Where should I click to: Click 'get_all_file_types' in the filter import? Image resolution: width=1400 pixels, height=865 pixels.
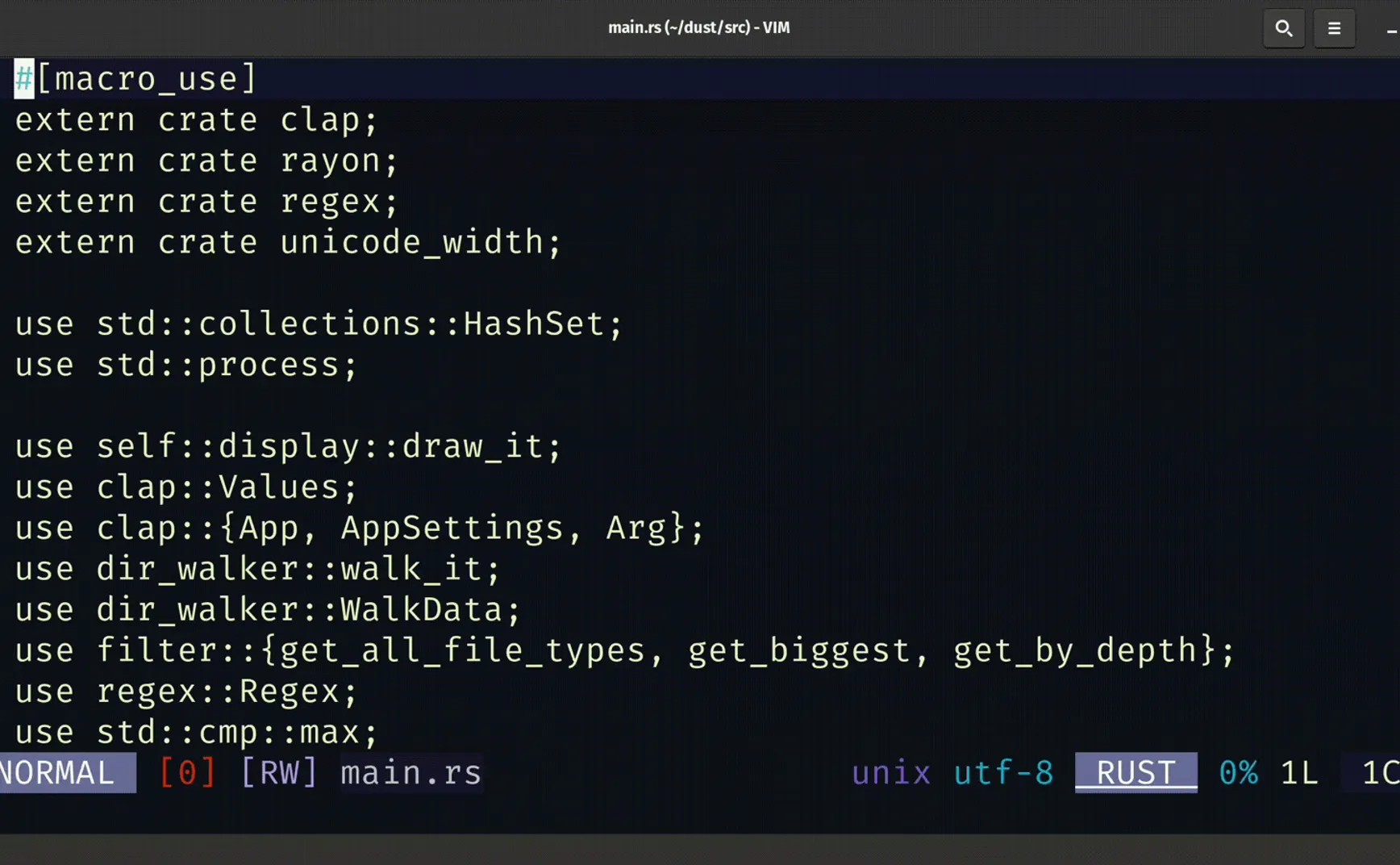coord(462,651)
